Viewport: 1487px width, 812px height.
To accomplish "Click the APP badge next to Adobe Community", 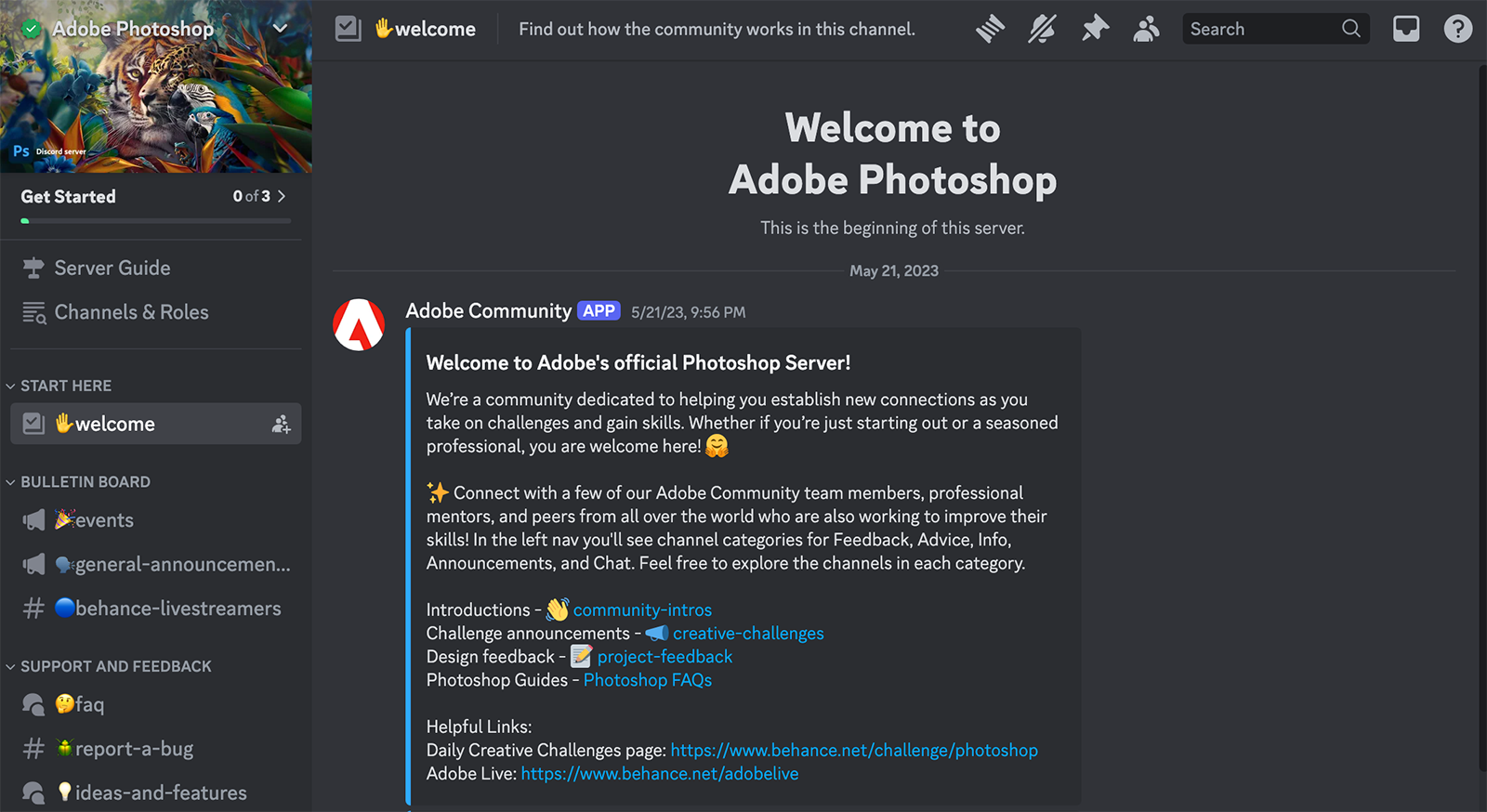I will [599, 311].
